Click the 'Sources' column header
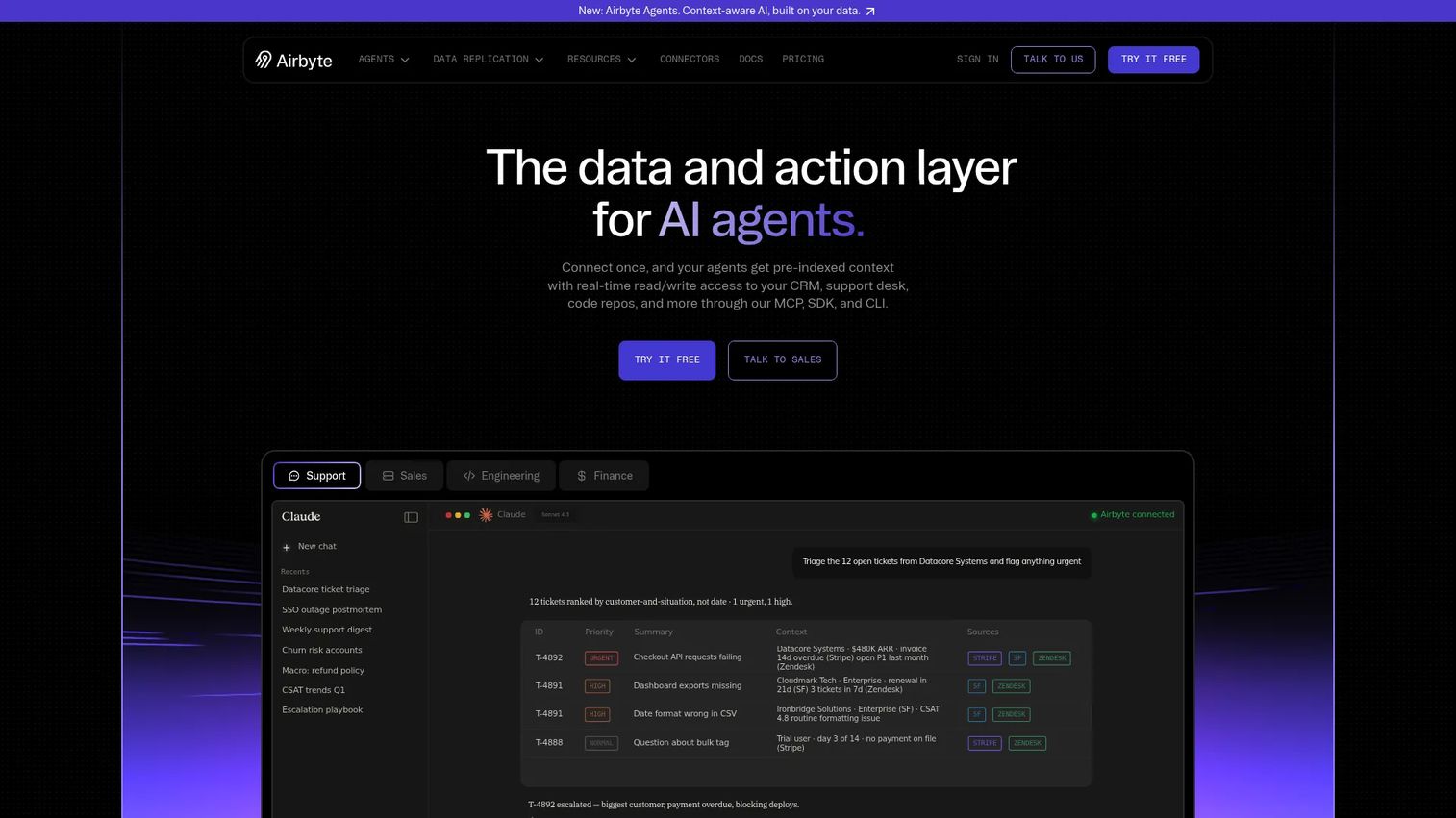 coord(983,632)
